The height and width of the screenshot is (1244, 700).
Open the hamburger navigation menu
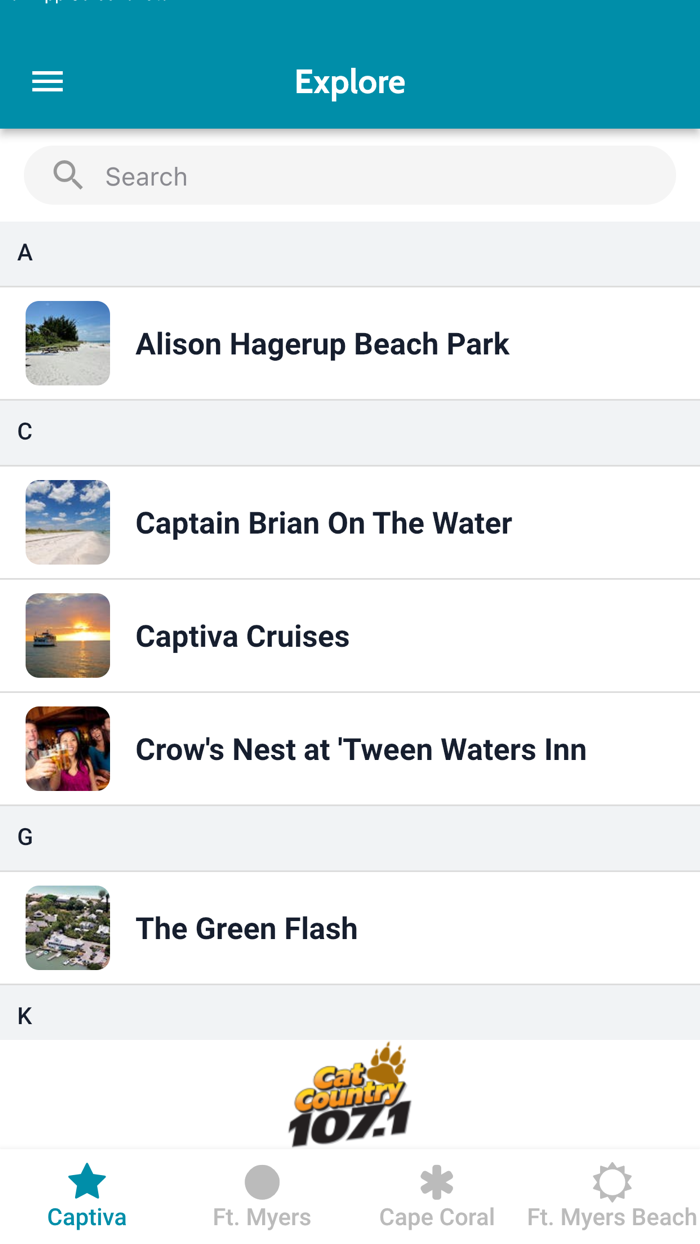click(x=47, y=81)
